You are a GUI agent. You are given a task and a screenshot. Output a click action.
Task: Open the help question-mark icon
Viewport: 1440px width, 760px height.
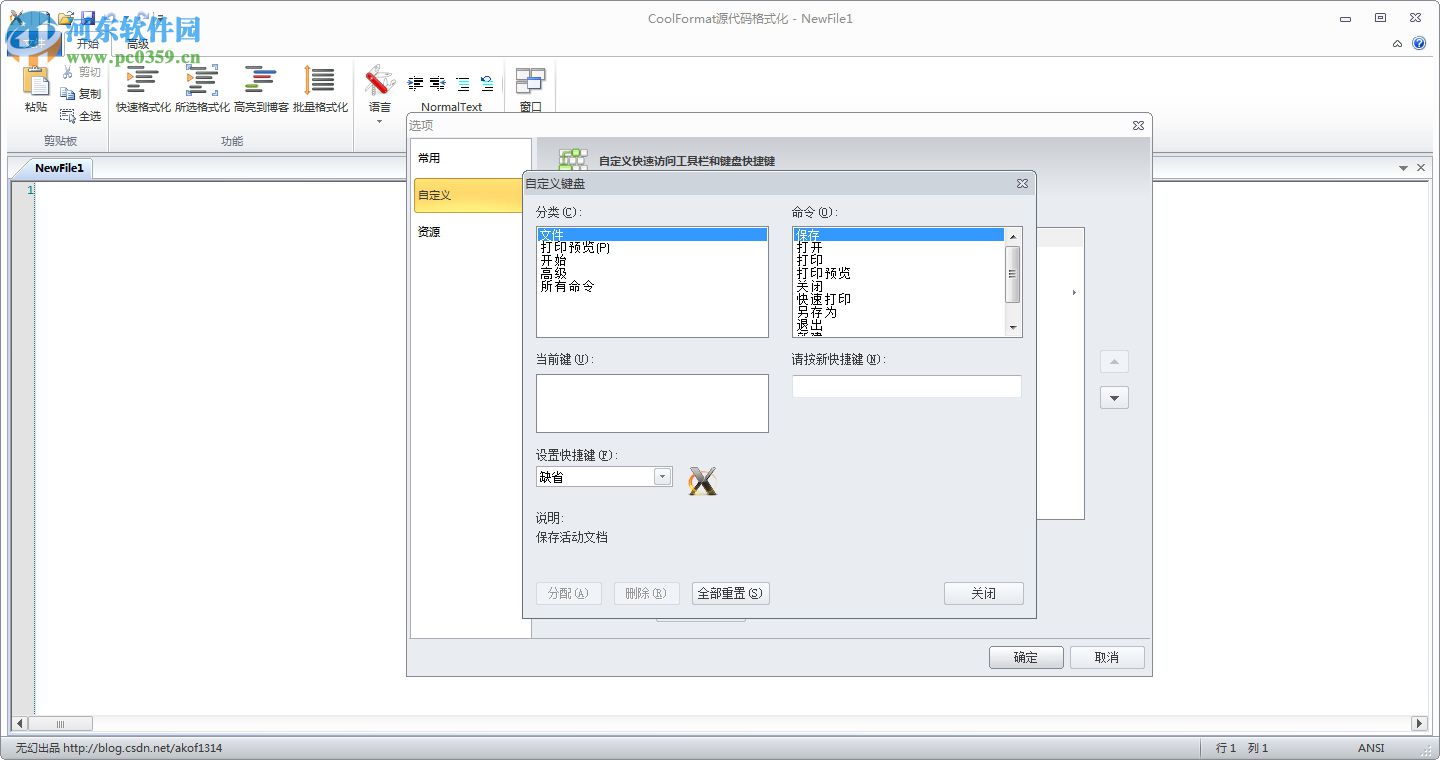[x=1420, y=44]
